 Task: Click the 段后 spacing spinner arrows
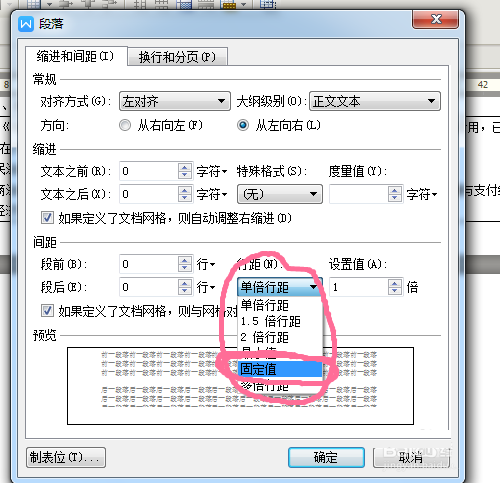click(x=185, y=287)
